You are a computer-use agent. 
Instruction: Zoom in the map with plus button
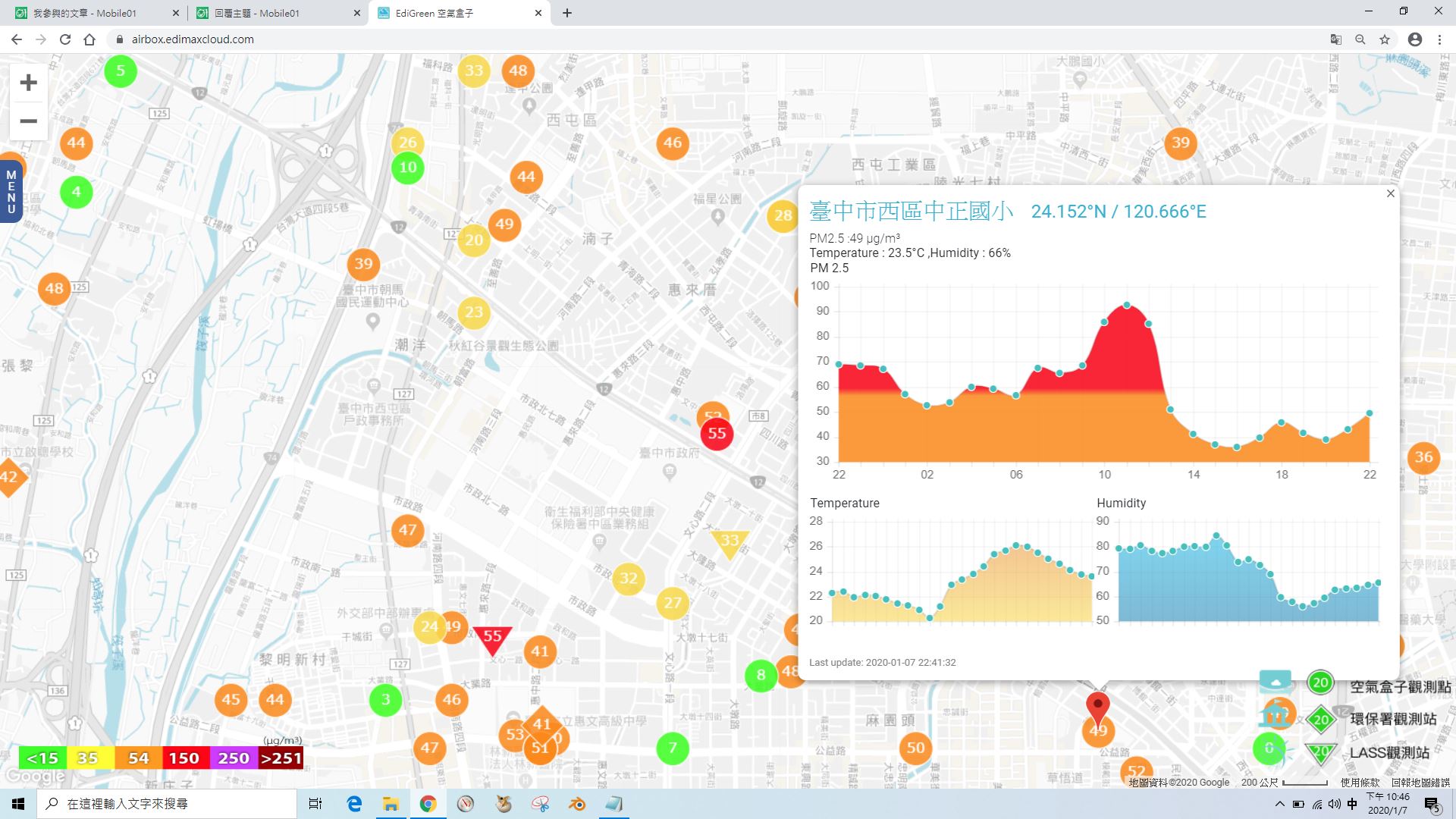pyautogui.click(x=28, y=83)
